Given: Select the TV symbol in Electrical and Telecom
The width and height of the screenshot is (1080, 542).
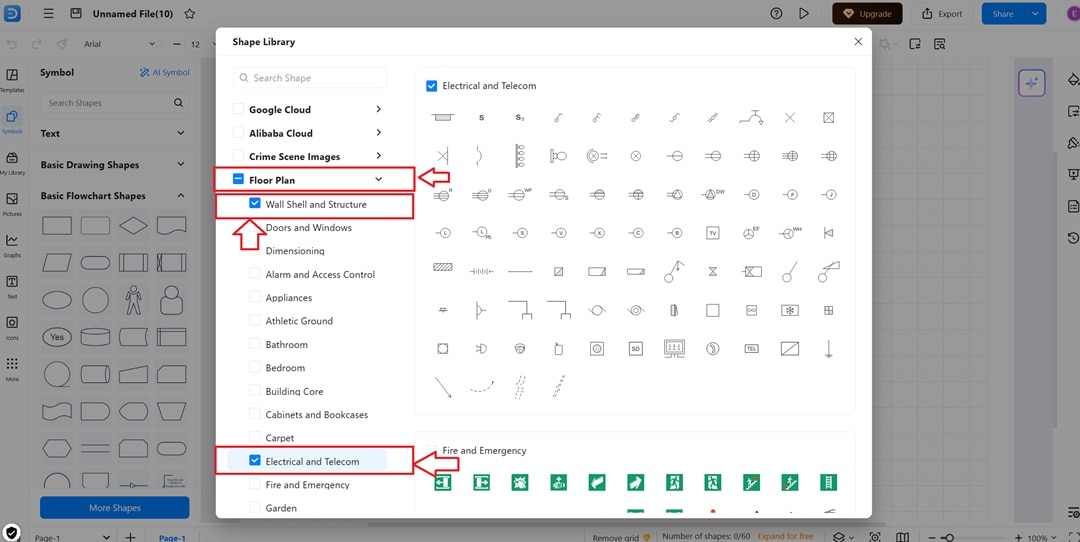Looking at the screenshot, I should tap(713, 233).
